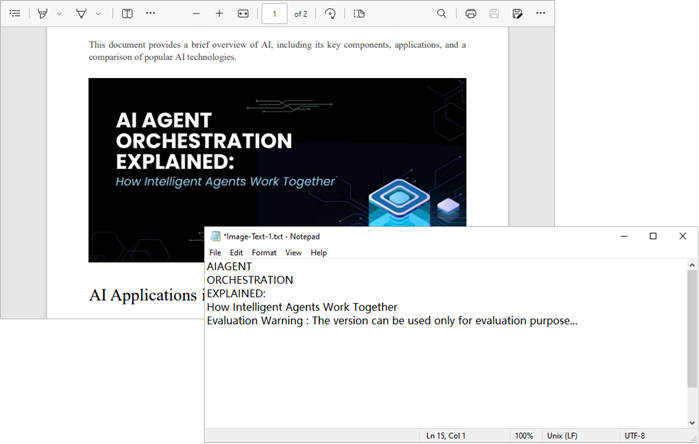Click 'Unix (LF)' in Notepad status bar
Viewport: 699px width, 444px height.
pyautogui.click(x=562, y=436)
